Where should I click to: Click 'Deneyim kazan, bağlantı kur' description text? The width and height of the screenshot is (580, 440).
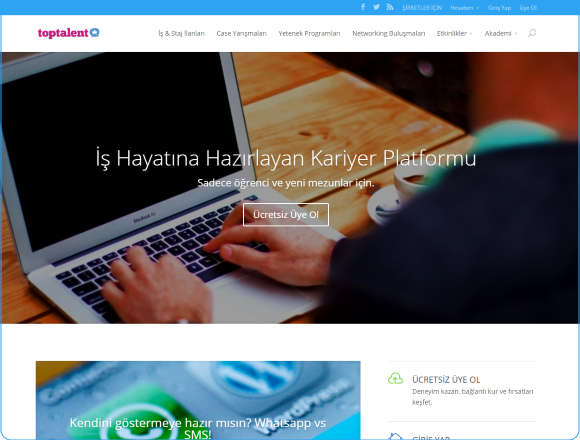[x=472, y=396]
